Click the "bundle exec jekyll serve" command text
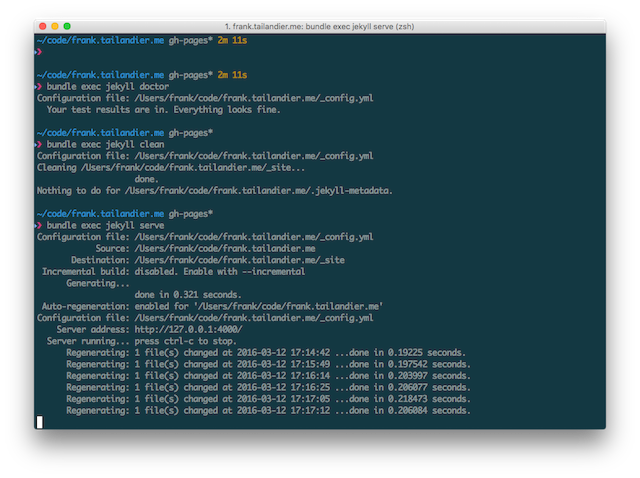 [x=105, y=225]
